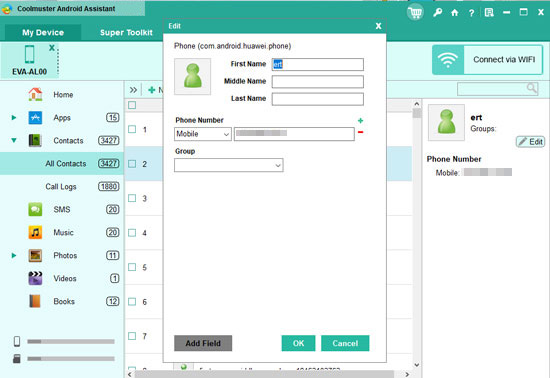Expand the Apps tree arrow
The width and height of the screenshot is (550, 378).
(x=14, y=117)
